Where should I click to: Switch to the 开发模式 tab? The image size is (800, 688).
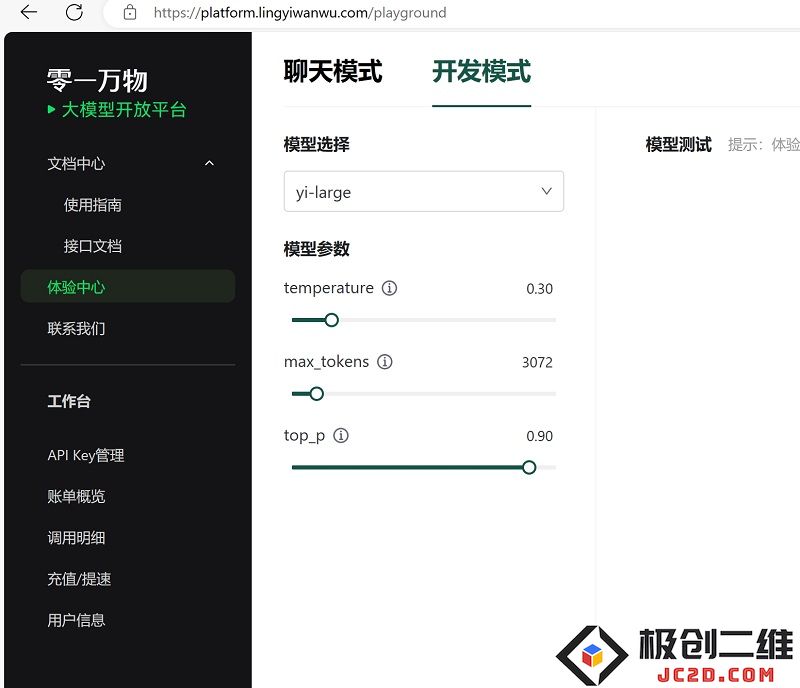tap(481, 71)
